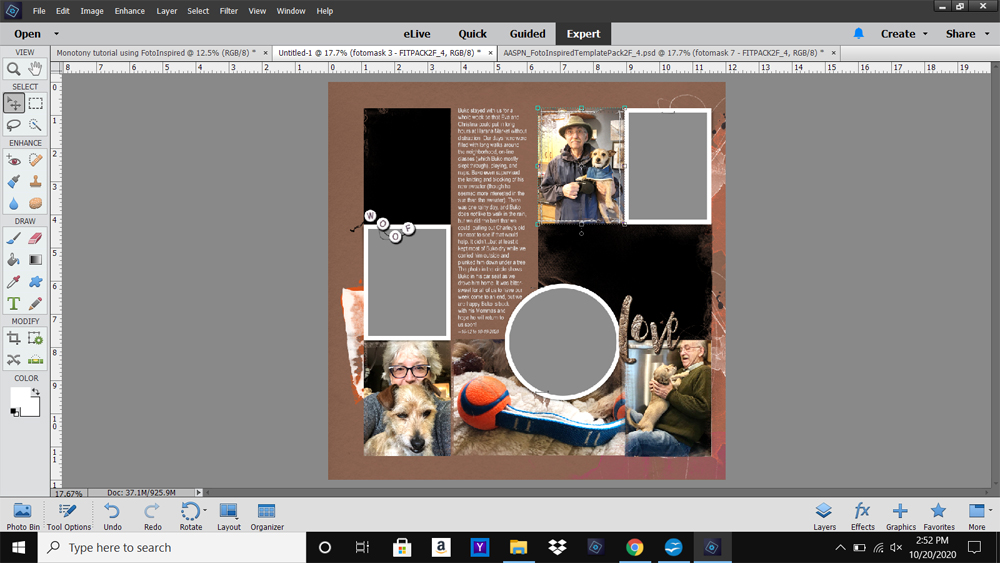
Task: Toggle the Photo Bin panel
Action: [22, 516]
